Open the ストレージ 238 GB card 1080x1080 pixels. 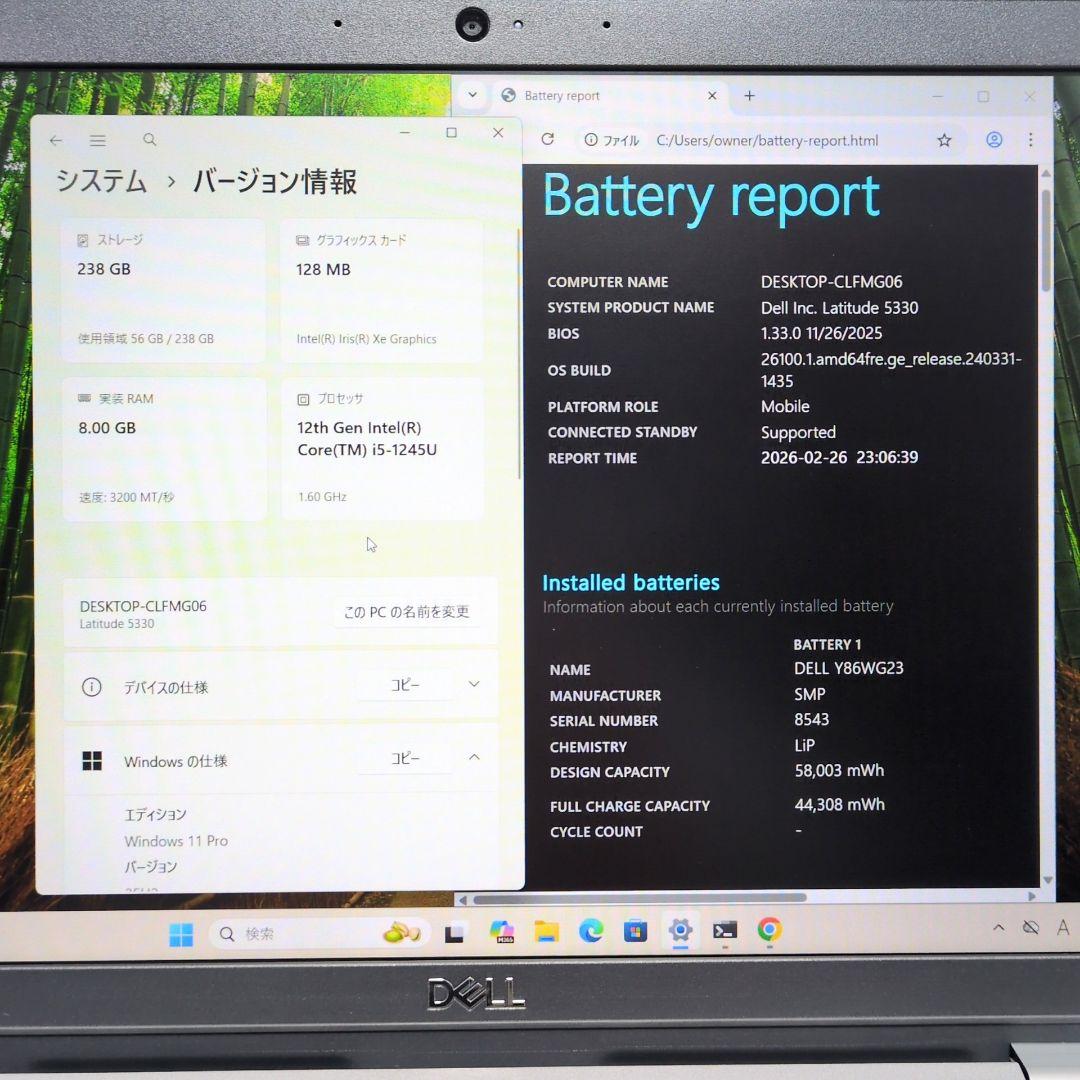pyautogui.click(x=163, y=291)
